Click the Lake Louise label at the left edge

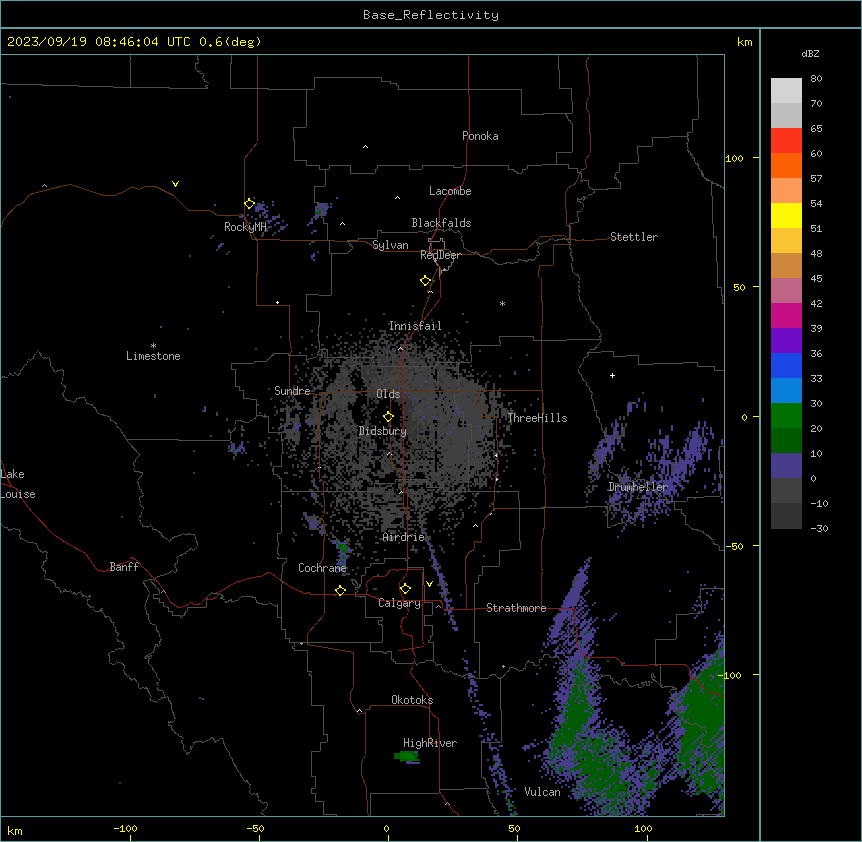18,484
